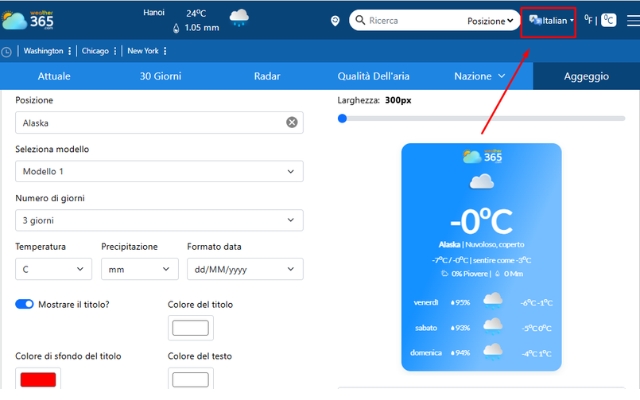Pick the red title background color swatch
The width and height of the screenshot is (640, 400).
[38, 380]
